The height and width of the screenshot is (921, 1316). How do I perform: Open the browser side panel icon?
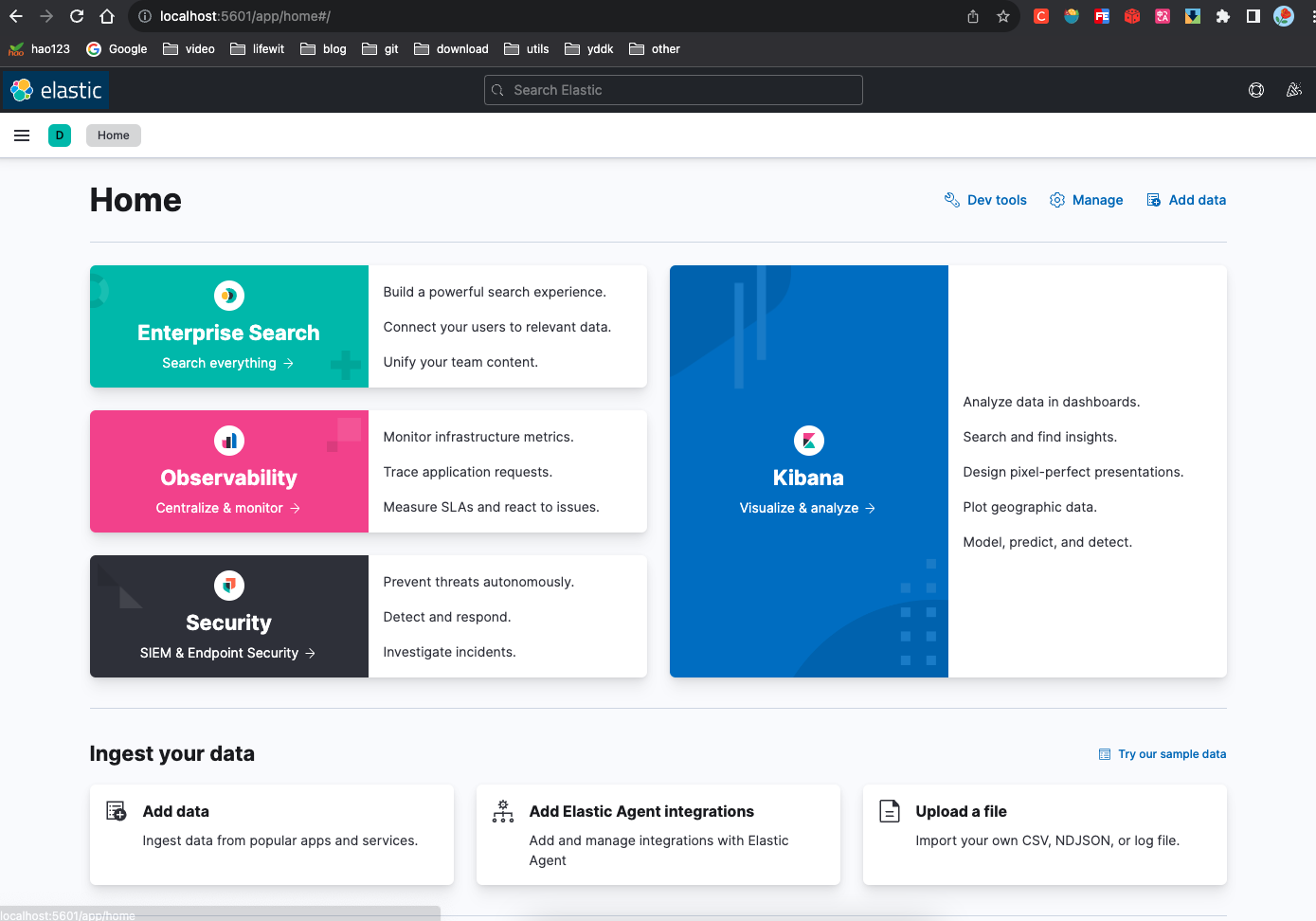pos(1253,16)
